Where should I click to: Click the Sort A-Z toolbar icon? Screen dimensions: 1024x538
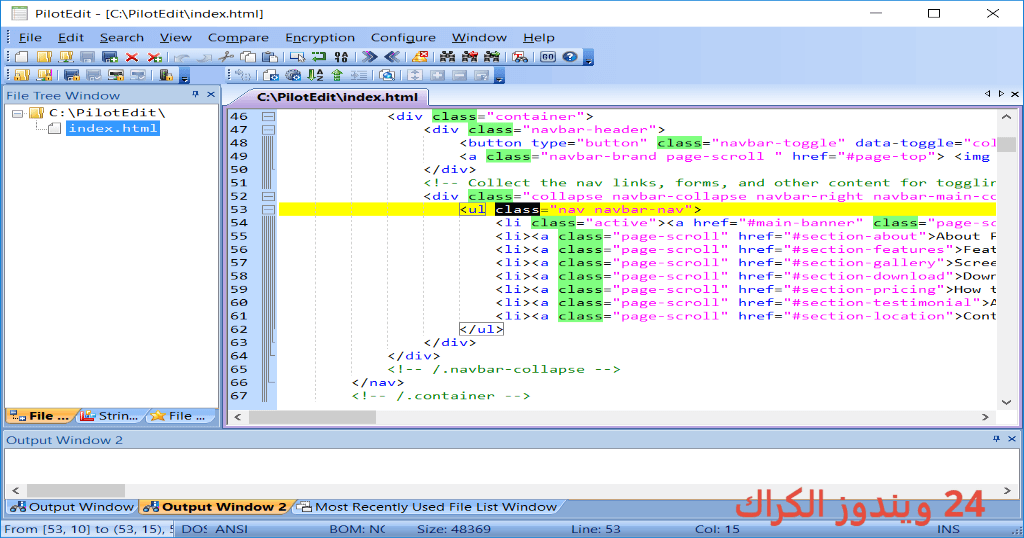pos(315,76)
